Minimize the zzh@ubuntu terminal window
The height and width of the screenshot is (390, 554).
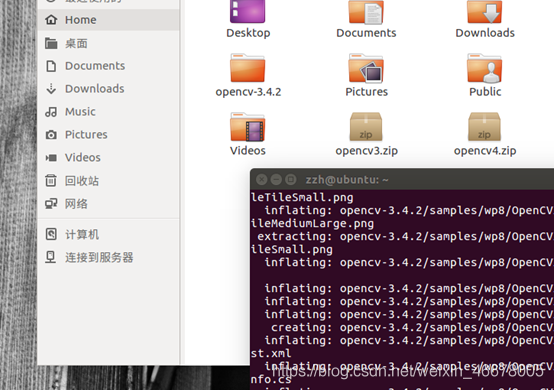pos(276,179)
